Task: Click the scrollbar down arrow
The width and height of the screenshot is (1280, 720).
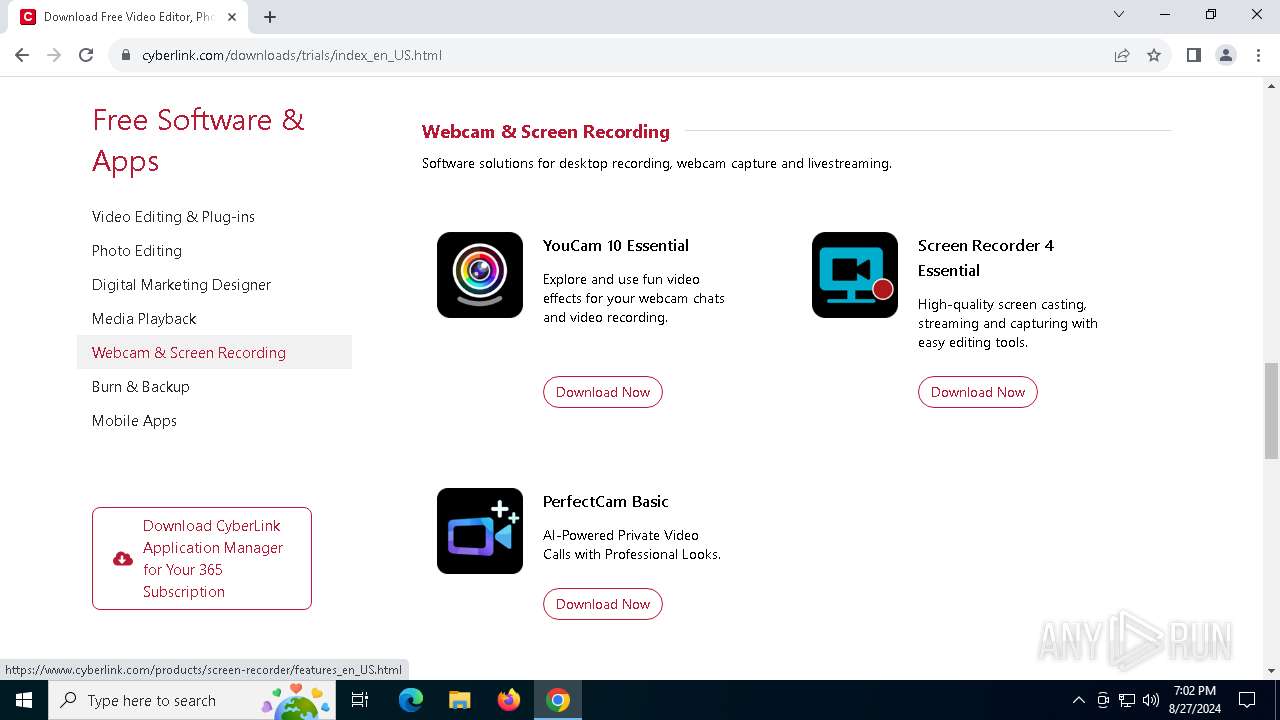Action: pos(1271,671)
